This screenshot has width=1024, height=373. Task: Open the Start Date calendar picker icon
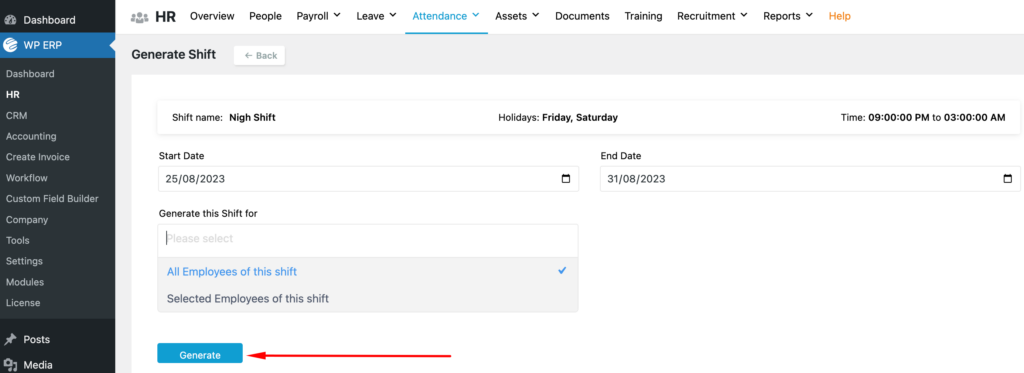(x=566, y=179)
